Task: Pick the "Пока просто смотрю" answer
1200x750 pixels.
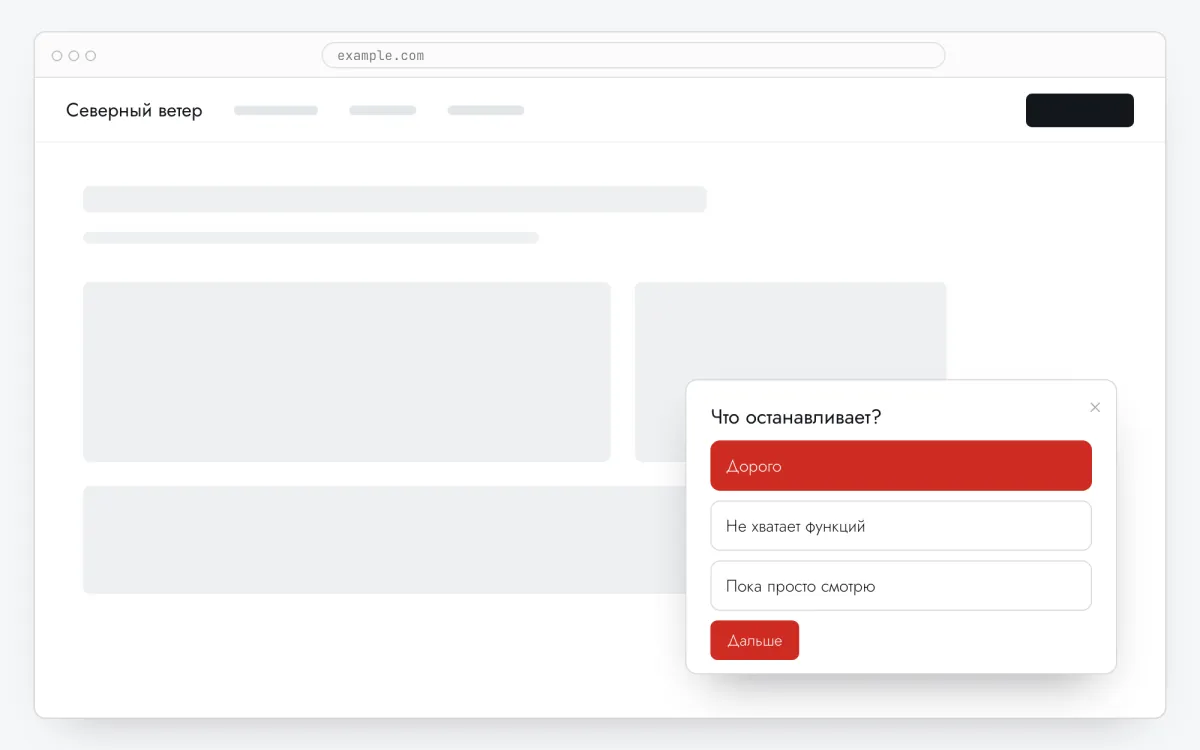Action: [x=901, y=586]
